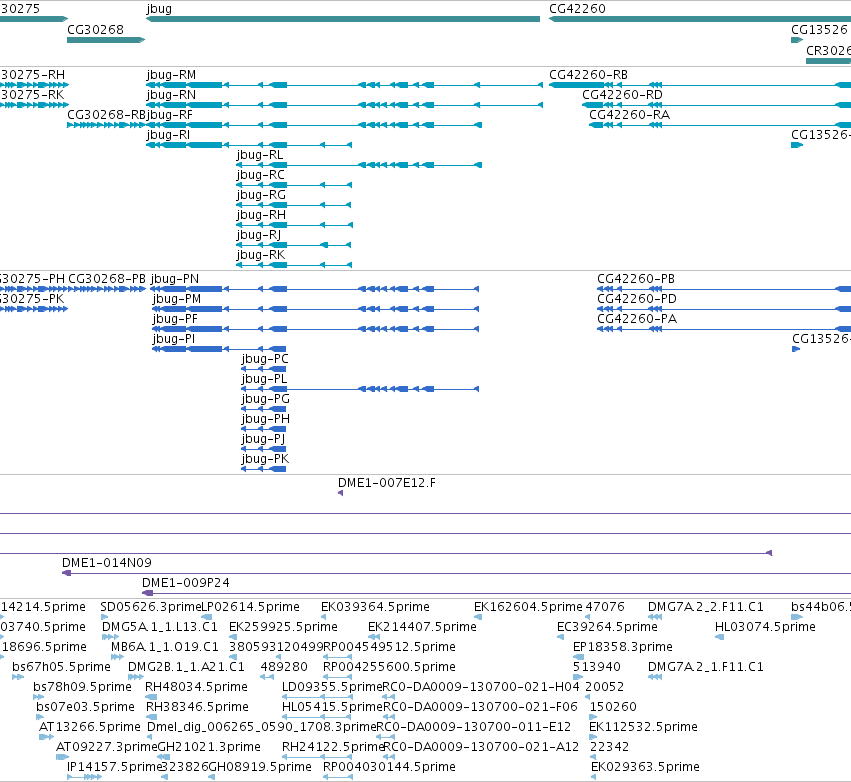Select the EK039364.5prime EST label
This screenshot has height=782, width=851.
click(375, 607)
